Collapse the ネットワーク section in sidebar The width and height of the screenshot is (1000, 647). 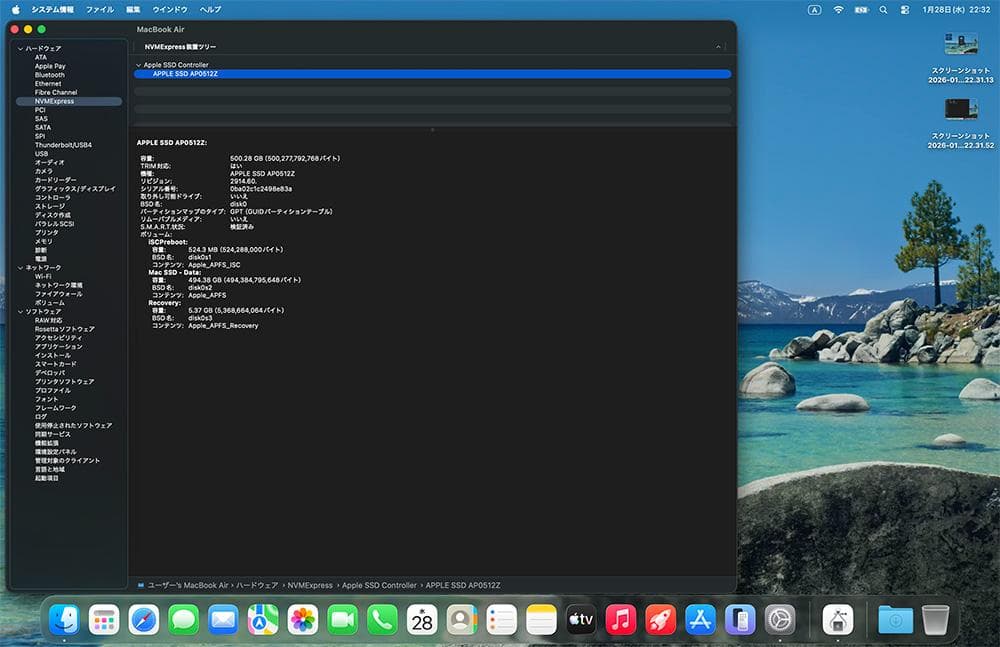pos(20,268)
